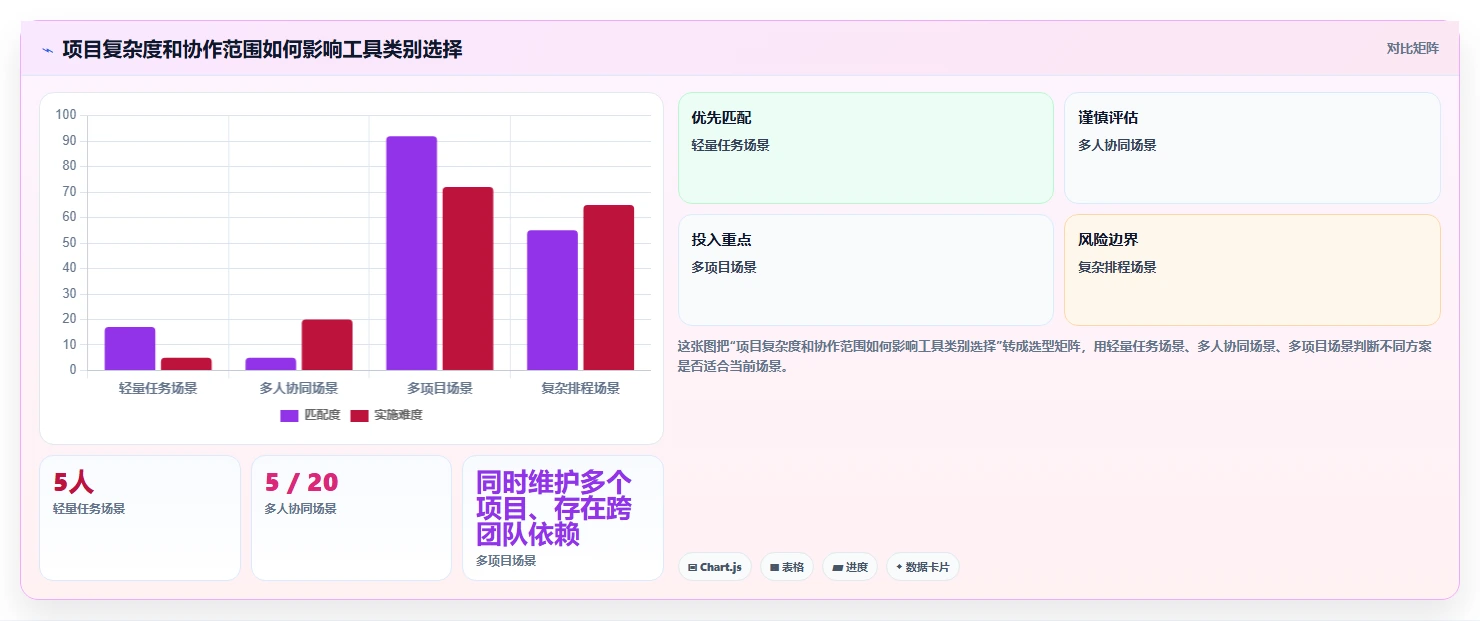Click the title 项目复杂度和协作范围如何影响工具类别选择

click(x=262, y=49)
